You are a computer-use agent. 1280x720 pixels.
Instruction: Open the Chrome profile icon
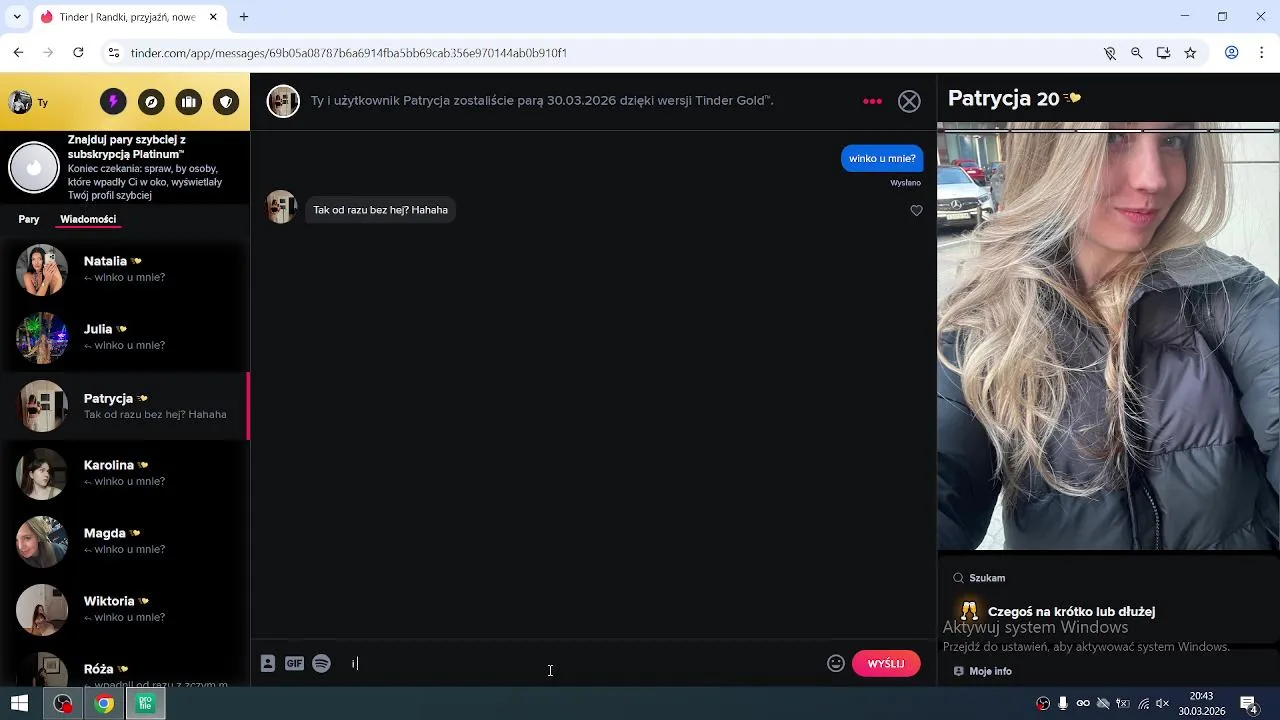pyautogui.click(x=1232, y=53)
